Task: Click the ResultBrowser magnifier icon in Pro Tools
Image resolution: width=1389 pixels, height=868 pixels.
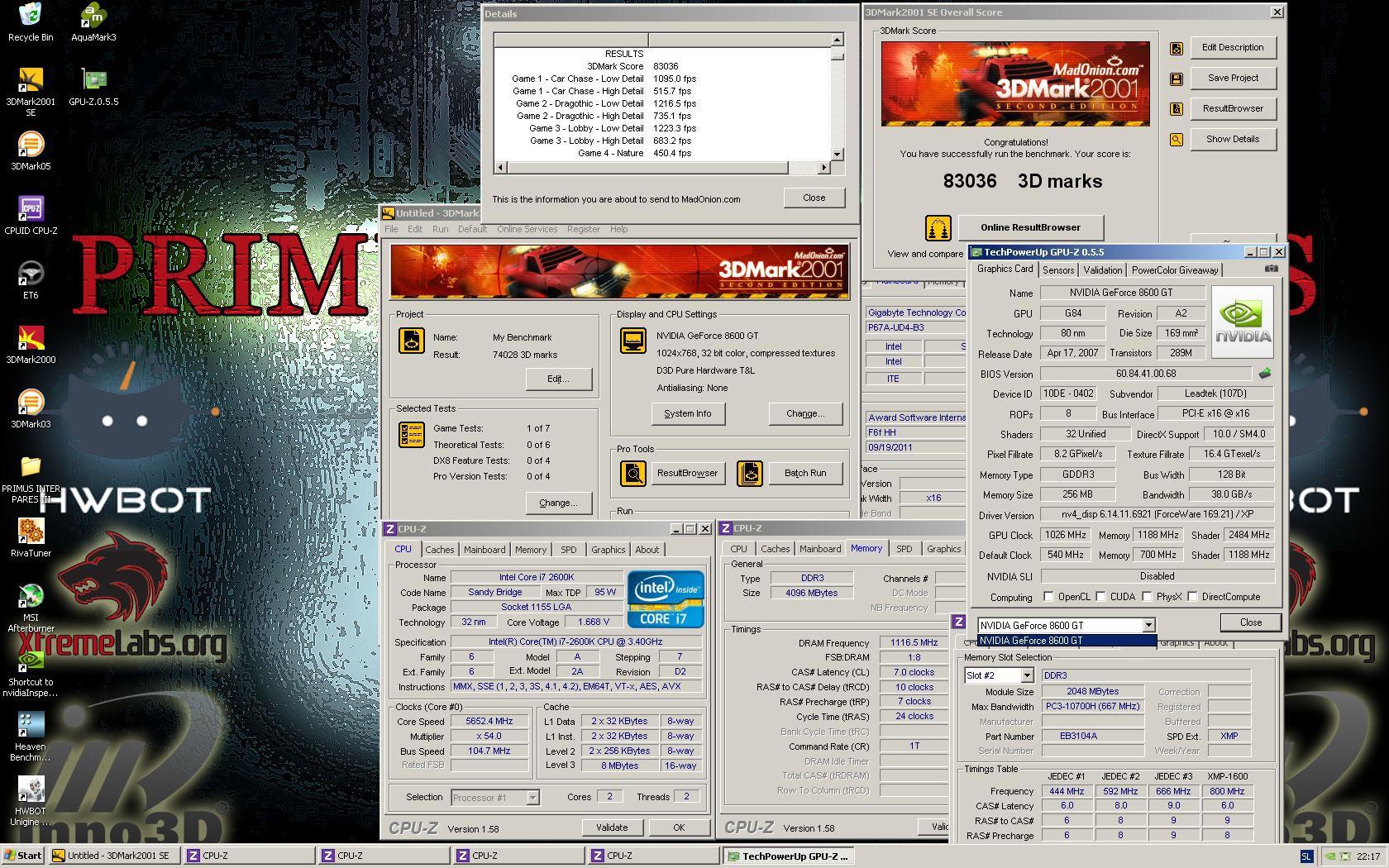Action: point(633,474)
